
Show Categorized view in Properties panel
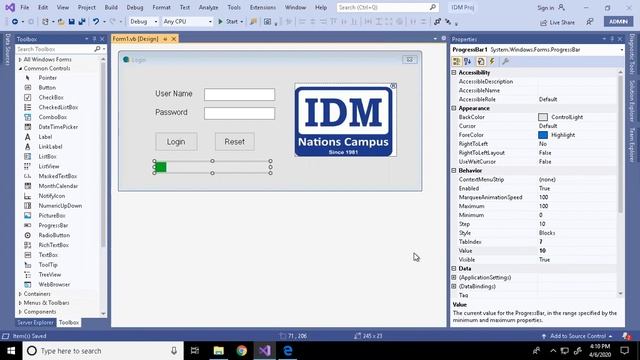tap(457, 61)
